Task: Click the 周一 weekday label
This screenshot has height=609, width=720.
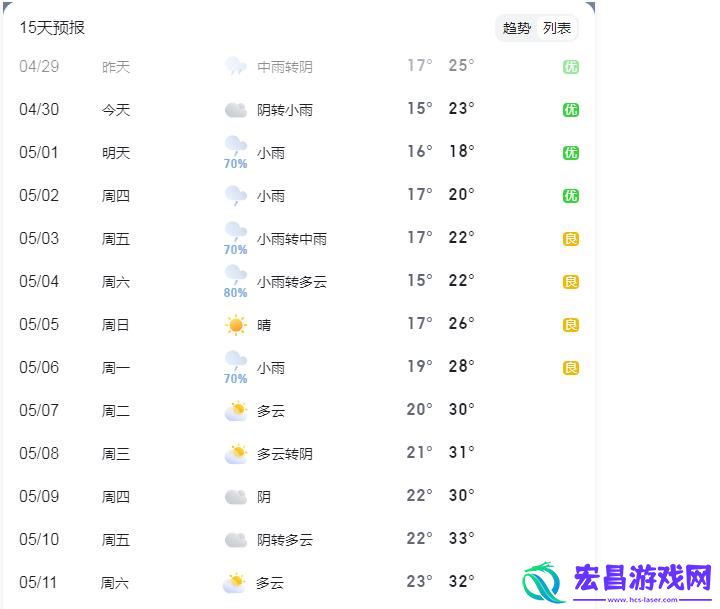Action: pos(116,368)
